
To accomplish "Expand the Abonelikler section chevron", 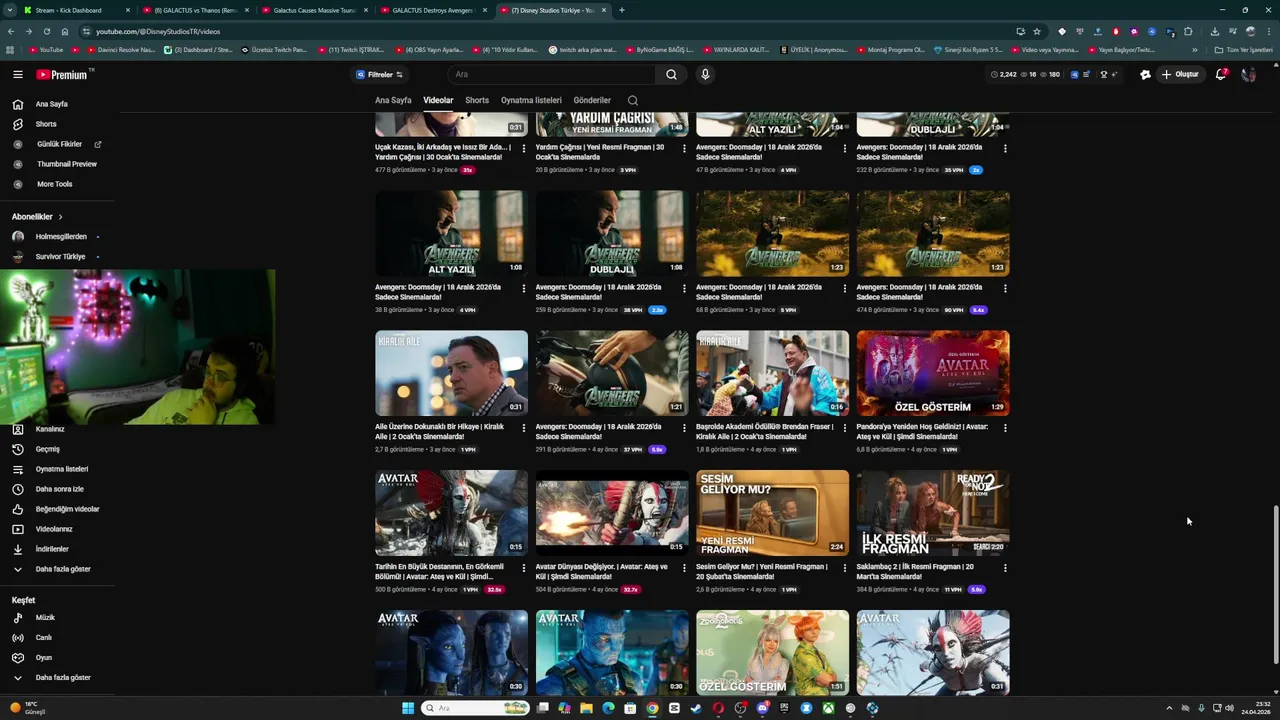I will pyautogui.click(x=60, y=216).
